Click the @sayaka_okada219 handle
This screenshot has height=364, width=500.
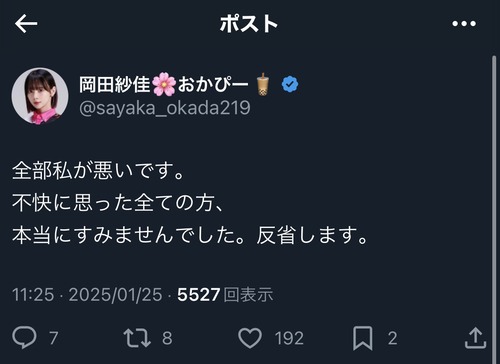coord(165,108)
